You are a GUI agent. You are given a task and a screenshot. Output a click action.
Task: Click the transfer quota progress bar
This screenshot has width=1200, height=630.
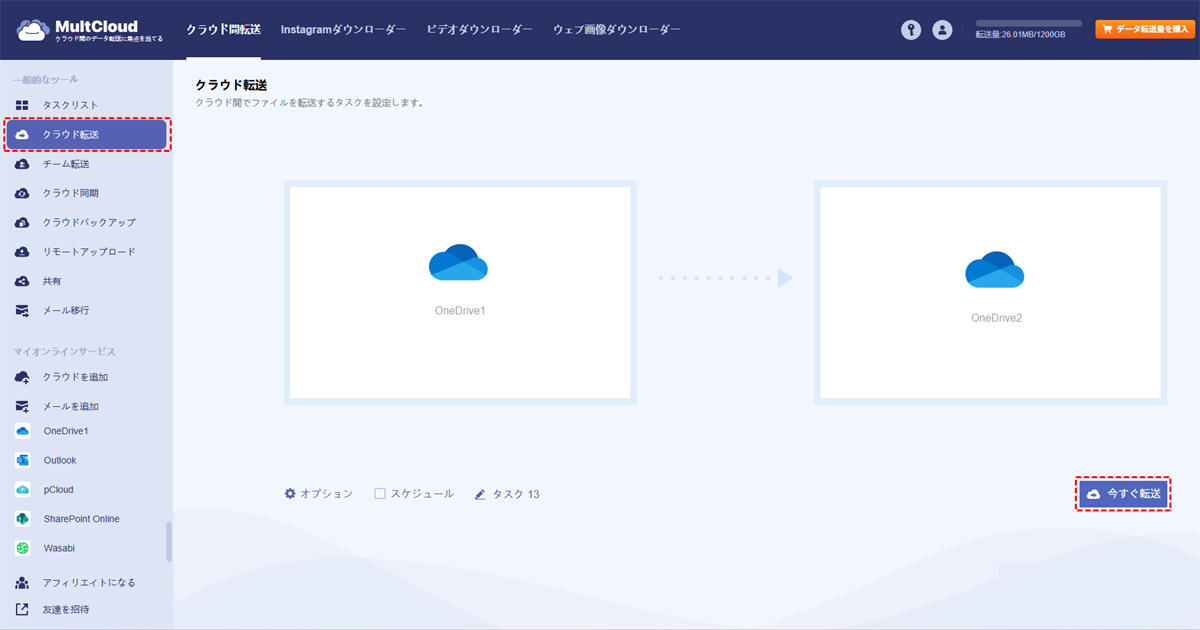(x=1029, y=23)
